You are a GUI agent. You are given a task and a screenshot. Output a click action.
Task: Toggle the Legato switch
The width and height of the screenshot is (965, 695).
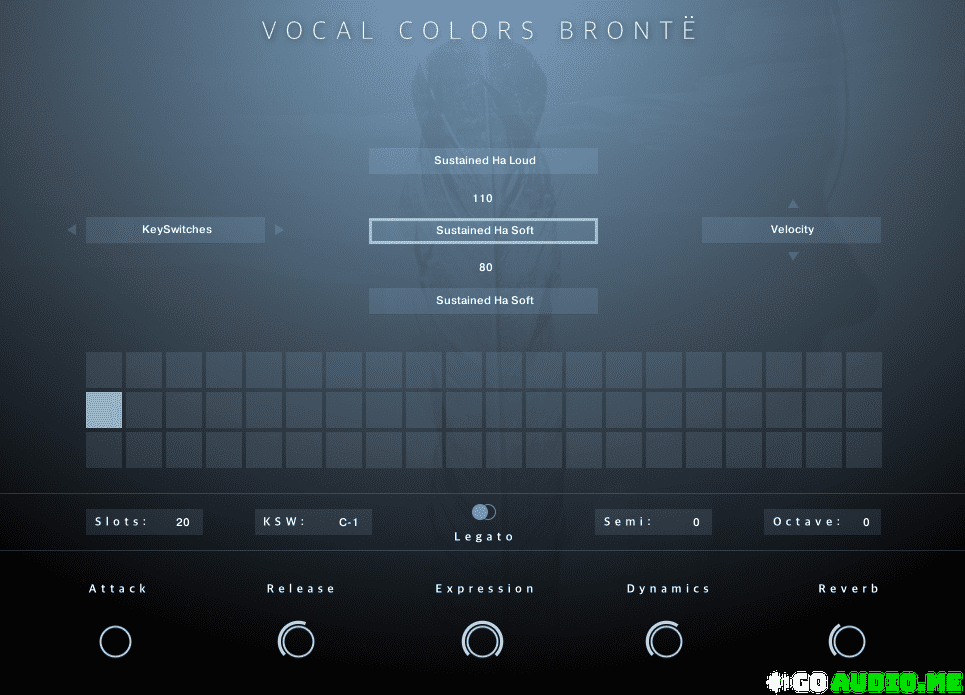click(x=484, y=512)
